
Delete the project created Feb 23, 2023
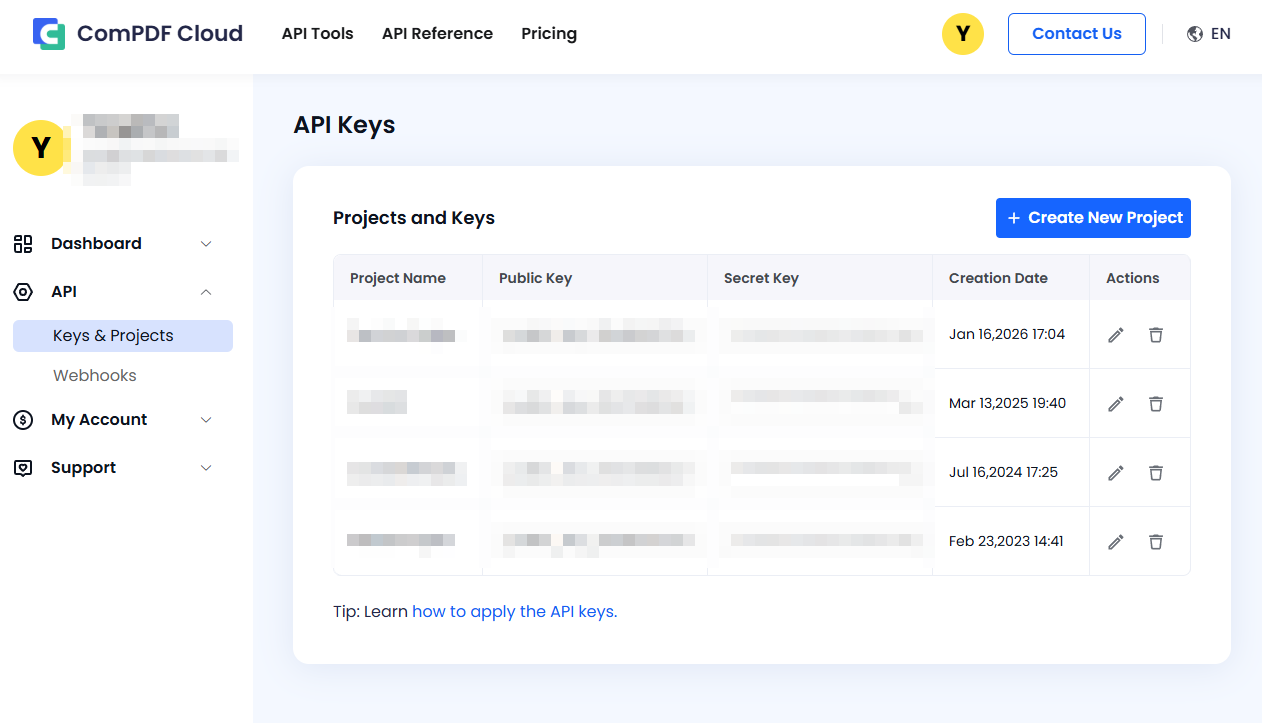1156,541
